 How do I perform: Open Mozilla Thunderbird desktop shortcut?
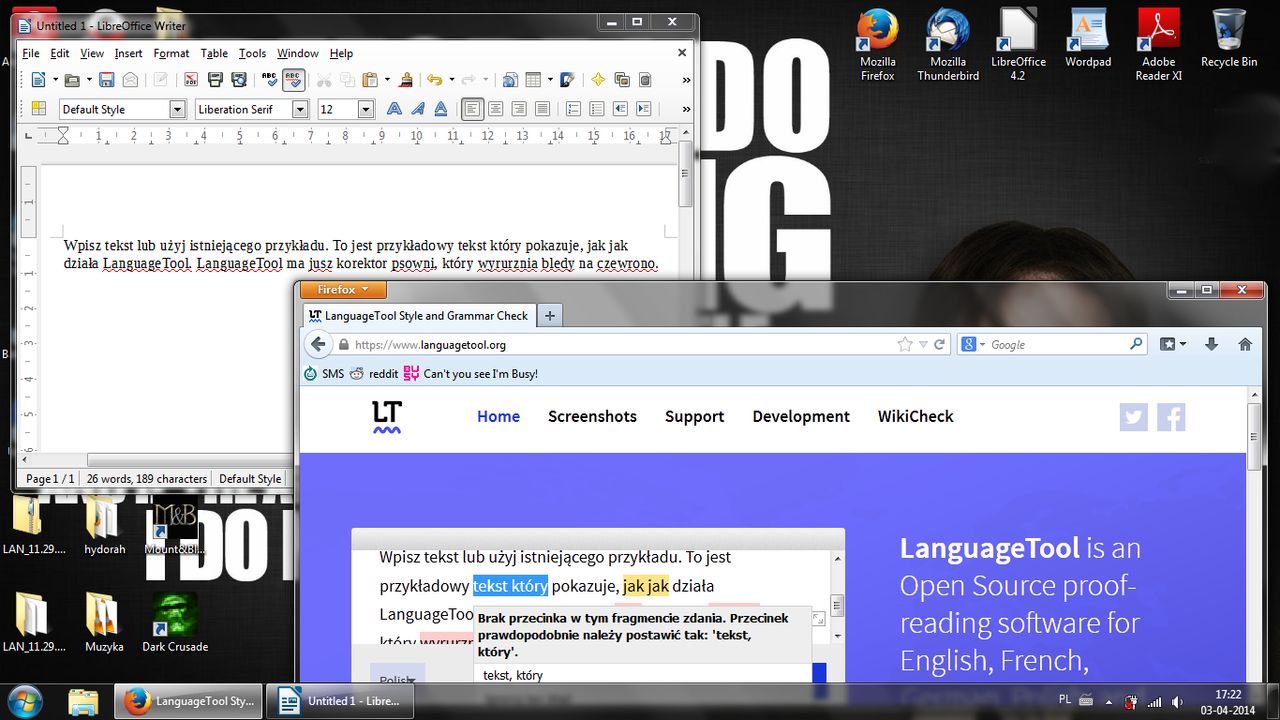pos(948,45)
